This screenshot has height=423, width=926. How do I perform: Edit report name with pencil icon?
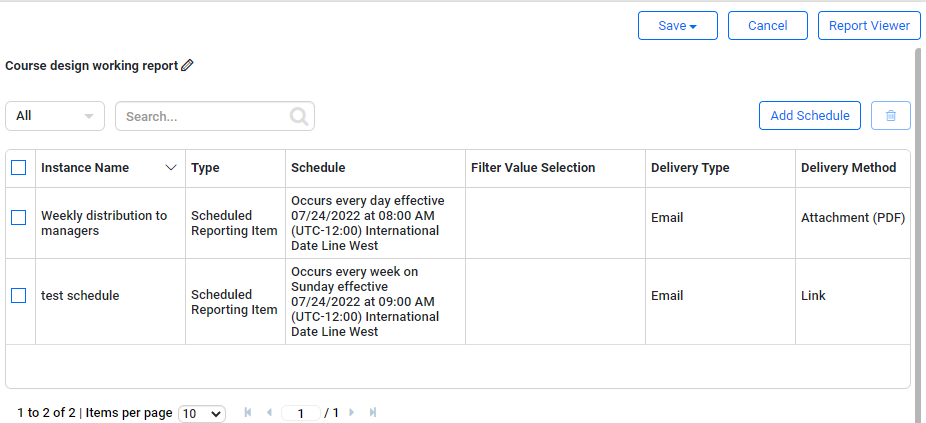(187, 66)
